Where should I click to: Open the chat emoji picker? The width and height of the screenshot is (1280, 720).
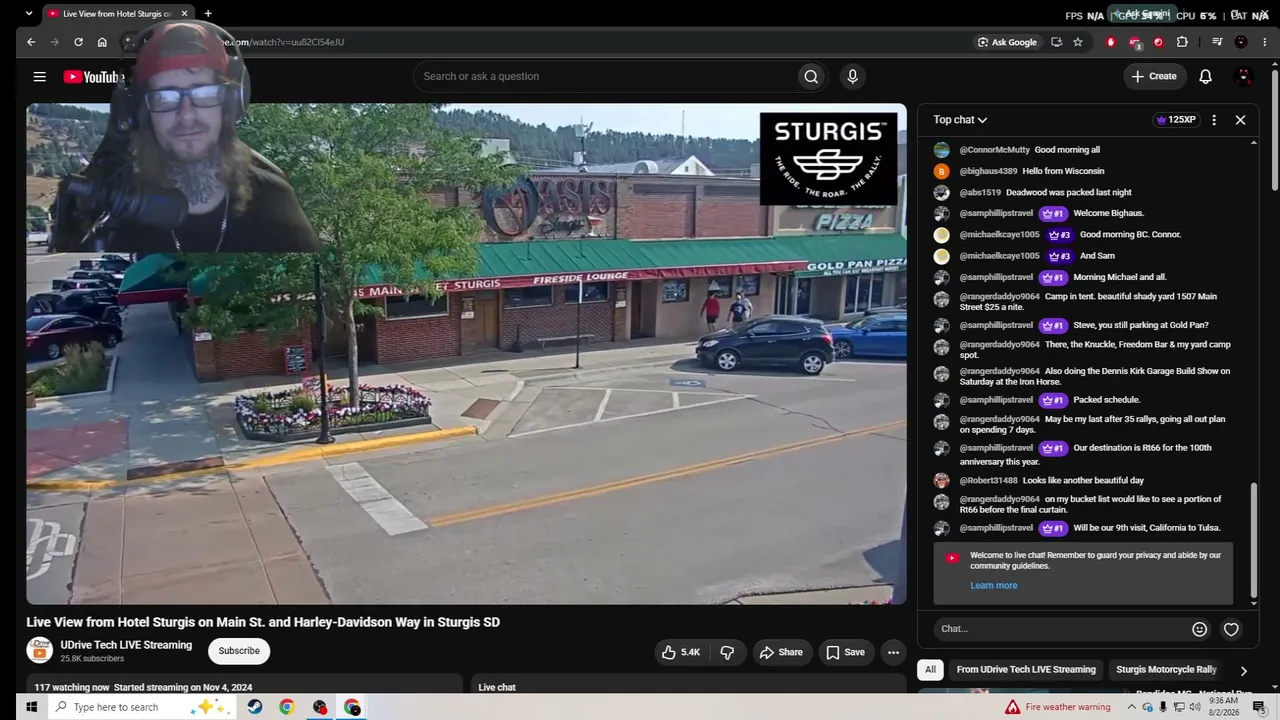pyautogui.click(x=1199, y=629)
